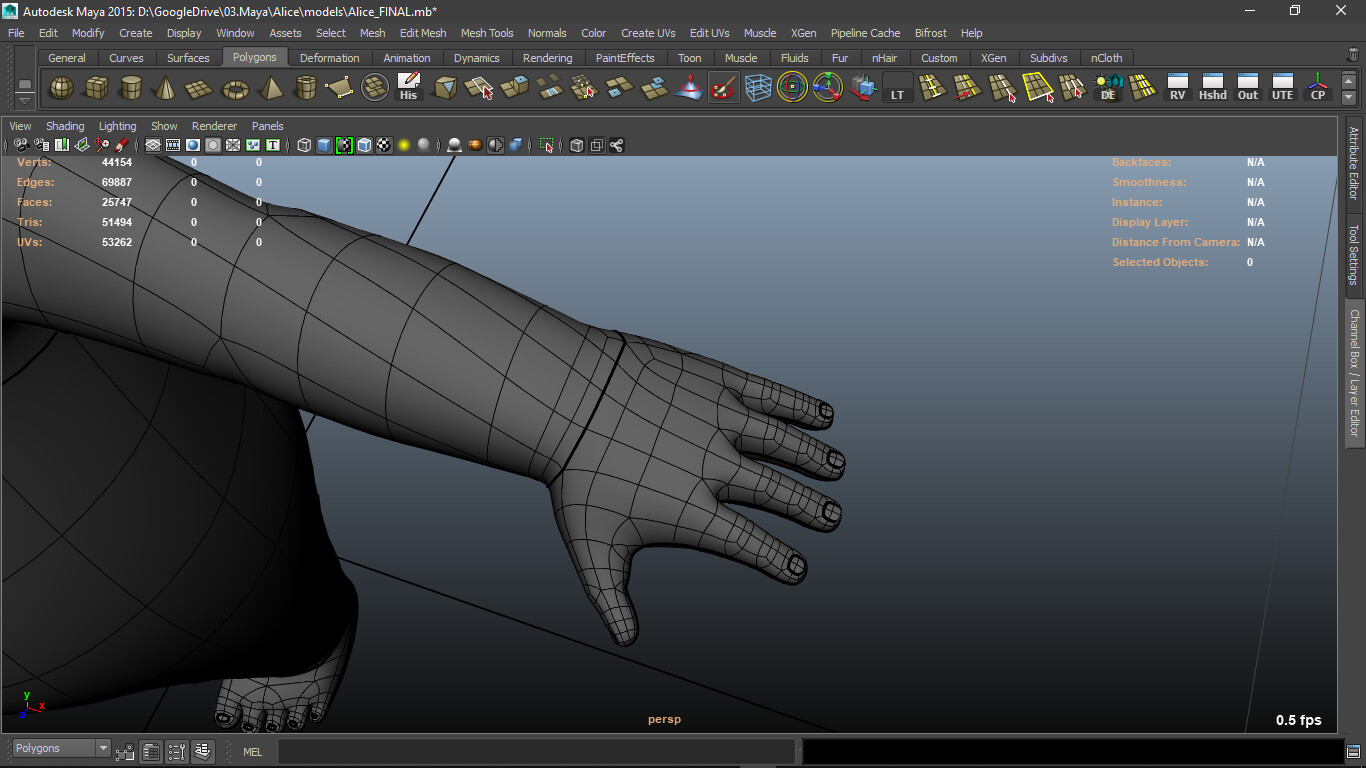Open the RV Render View shelf icon
The image size is (1366, 768).
pyautogui.click(x=1178, y=88)
